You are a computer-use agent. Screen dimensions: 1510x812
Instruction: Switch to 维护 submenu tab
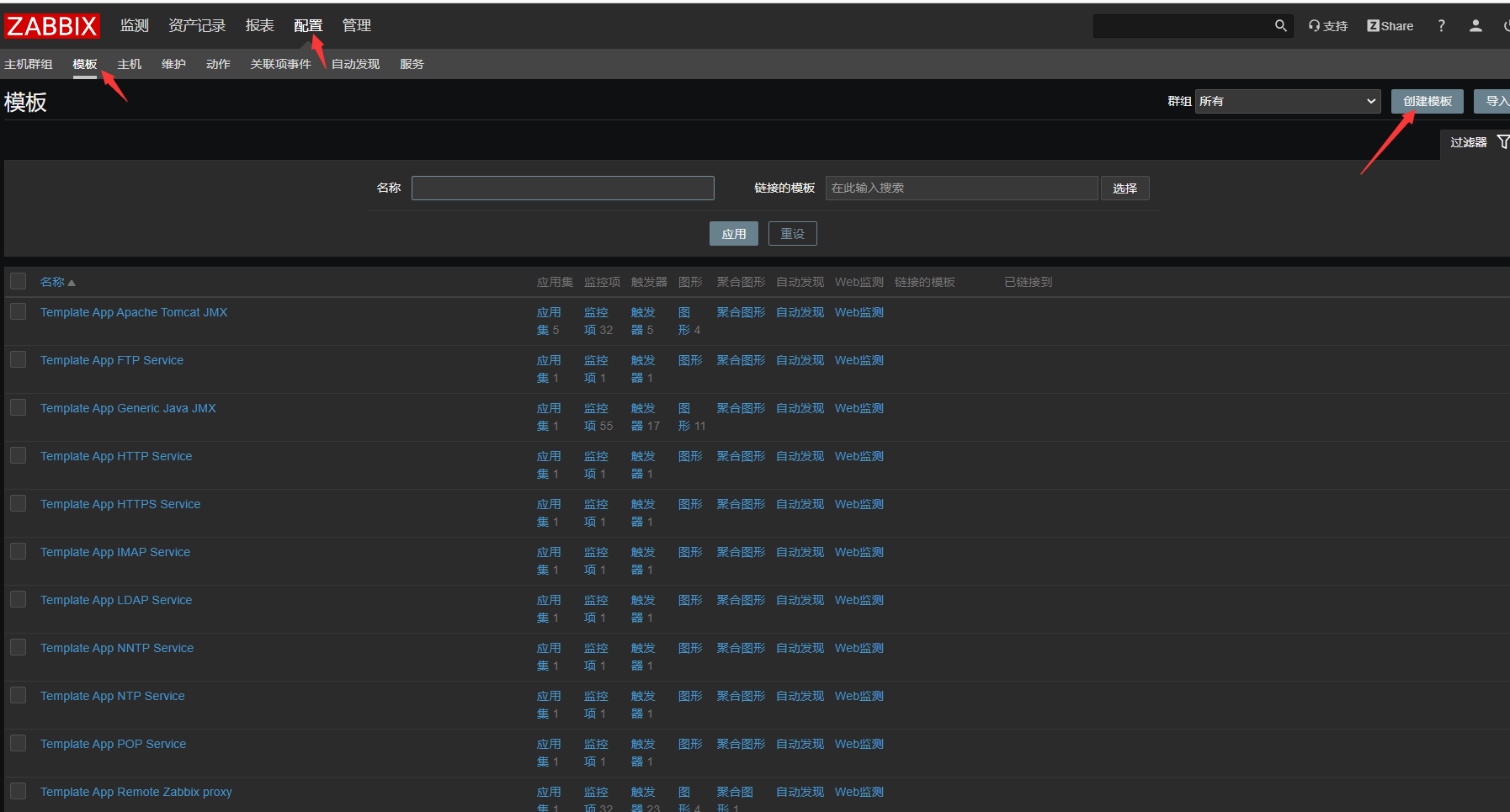[173, 64]
